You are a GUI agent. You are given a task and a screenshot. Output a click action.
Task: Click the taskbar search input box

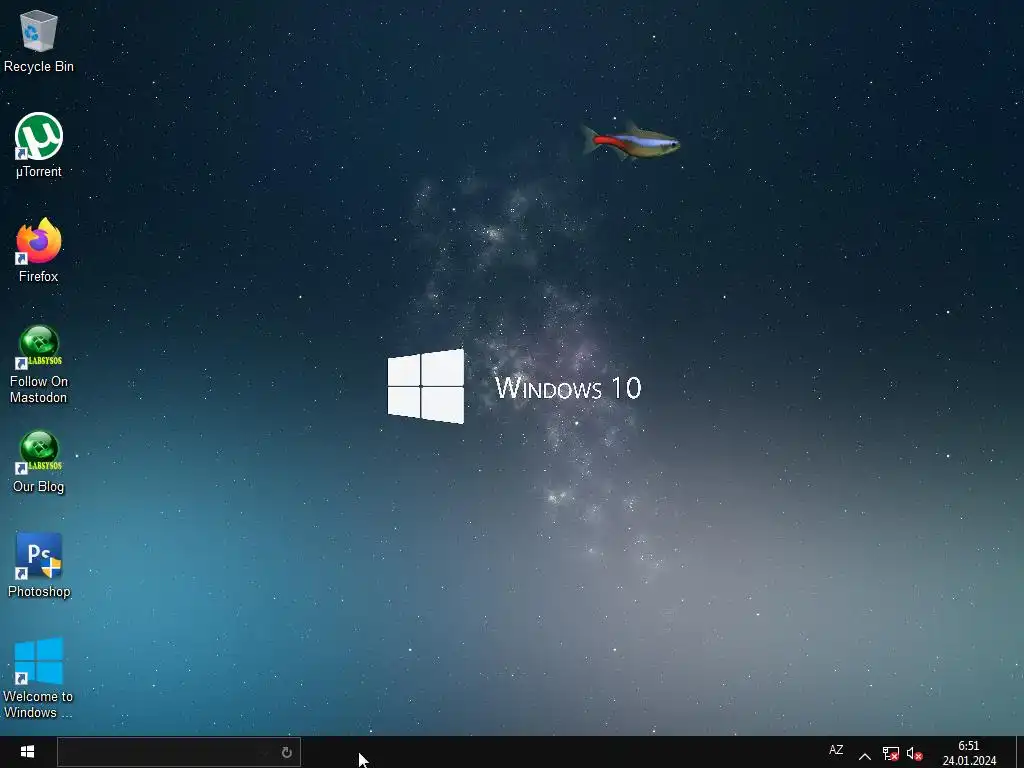(178, 752)
